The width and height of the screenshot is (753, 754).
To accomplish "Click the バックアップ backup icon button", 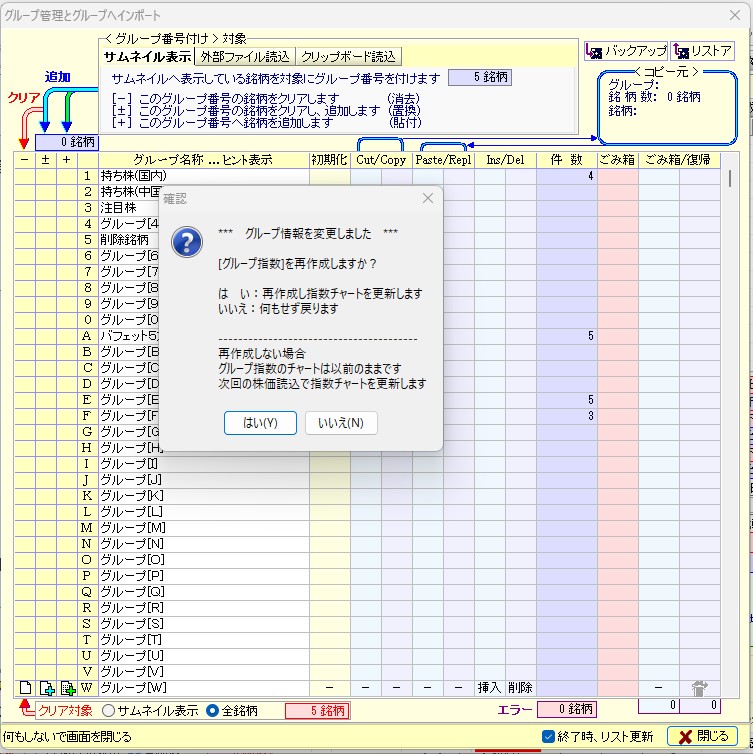I will pyautogui.click(x=625, y=51).
